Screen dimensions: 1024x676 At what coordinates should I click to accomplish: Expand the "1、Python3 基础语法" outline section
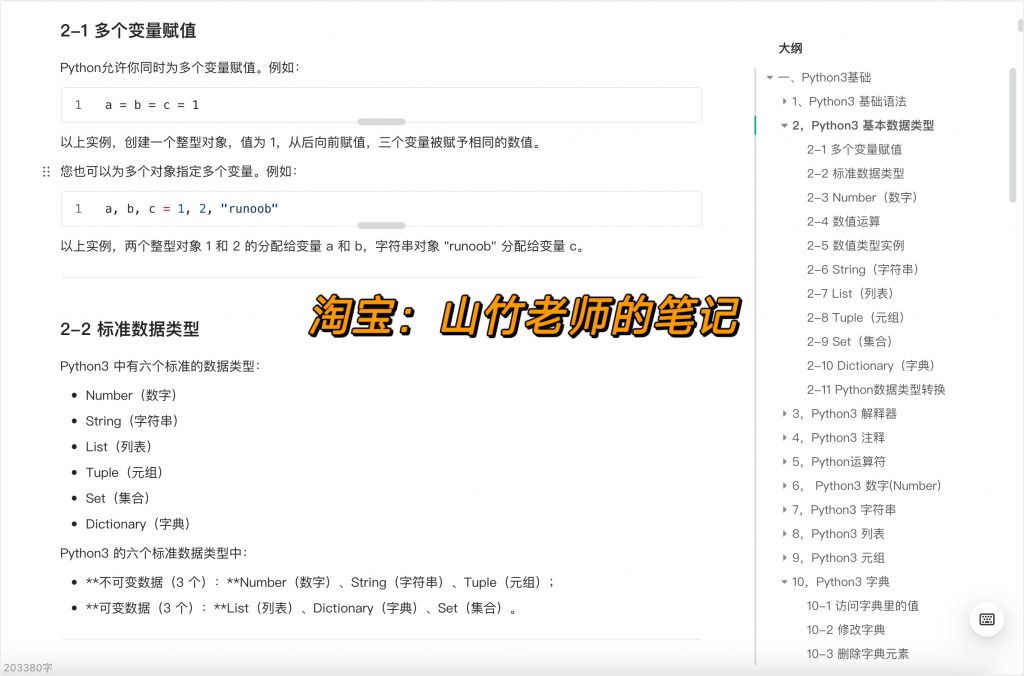coord(785,101)
